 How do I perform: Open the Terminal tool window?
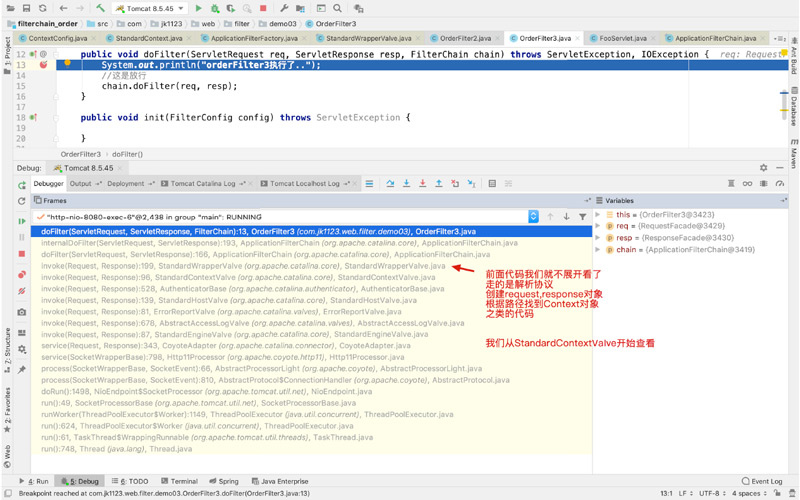(x=179, y=481)
